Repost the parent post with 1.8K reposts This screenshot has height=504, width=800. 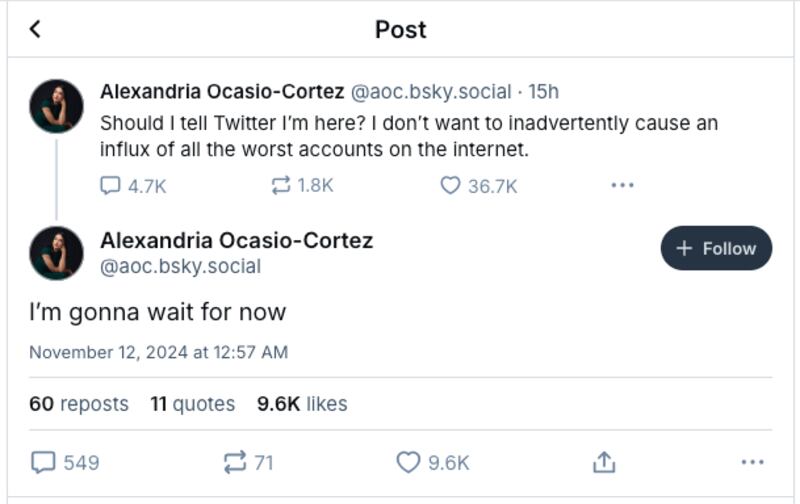coord(281,185)
